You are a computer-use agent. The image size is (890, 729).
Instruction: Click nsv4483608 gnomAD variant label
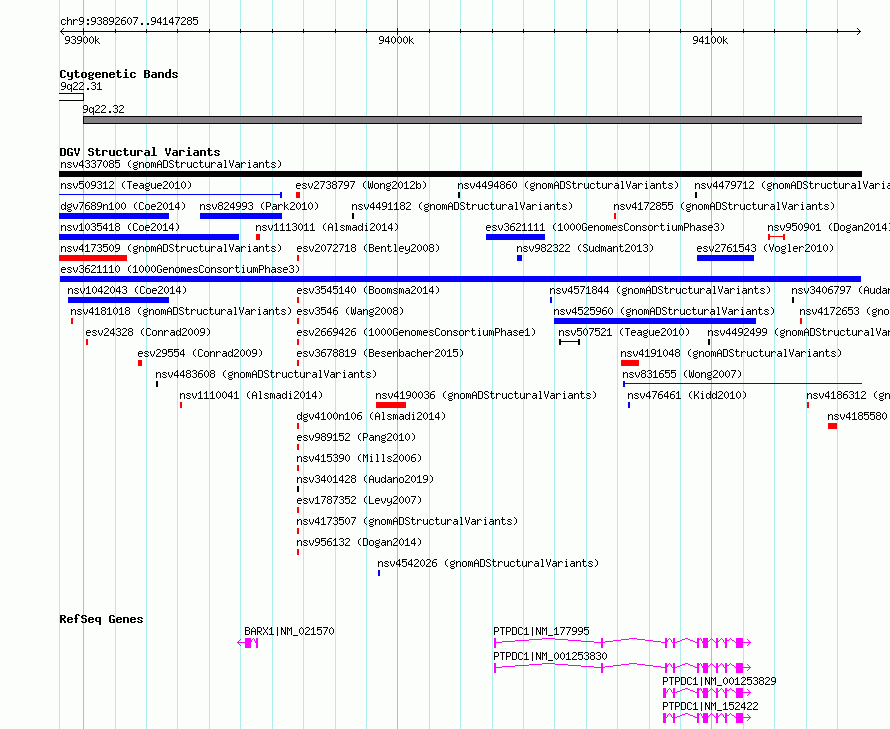point(266,375)
